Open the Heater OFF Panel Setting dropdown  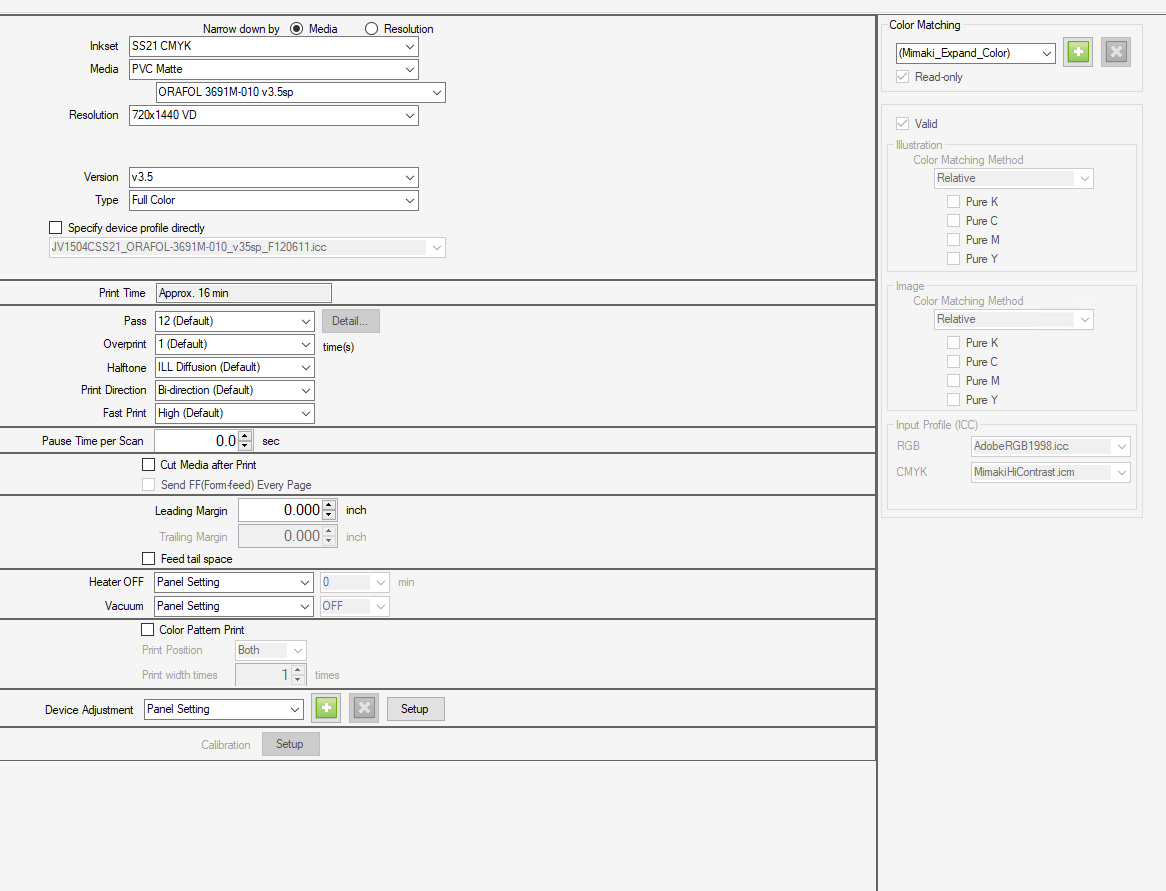pyautogui.click(x=233, y=582)
